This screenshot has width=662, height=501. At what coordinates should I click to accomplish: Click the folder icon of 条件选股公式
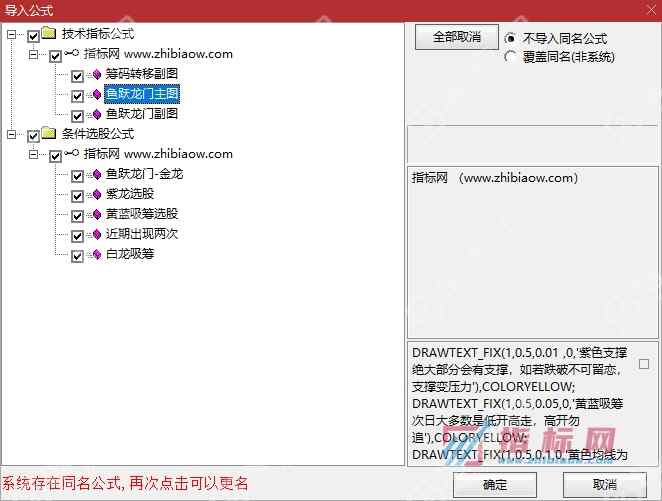49,133
